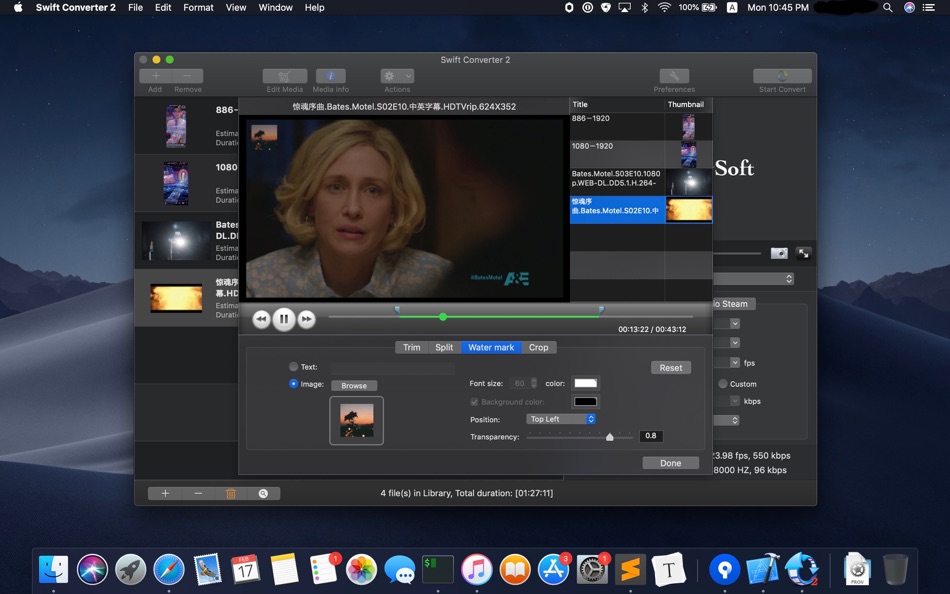Image resolution: width=950 pixels, height=594 pixels.
Task: Click the Browse button for watermark image
Action: (355, 385)
